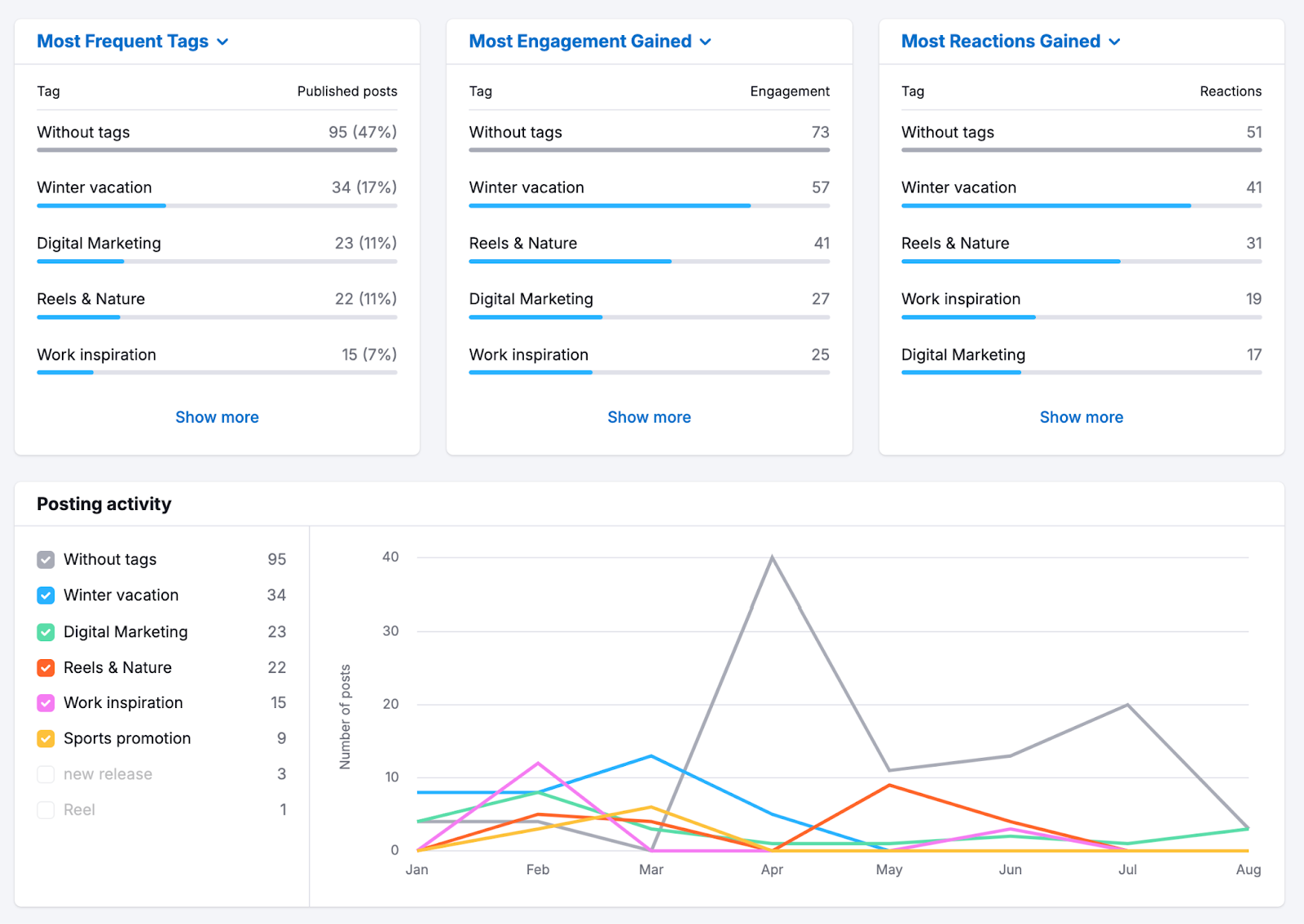The height and width of the screenshot is (924, 1304).
Task: Click the 95 (47%) published posts value
Action: tap(363, 132)
